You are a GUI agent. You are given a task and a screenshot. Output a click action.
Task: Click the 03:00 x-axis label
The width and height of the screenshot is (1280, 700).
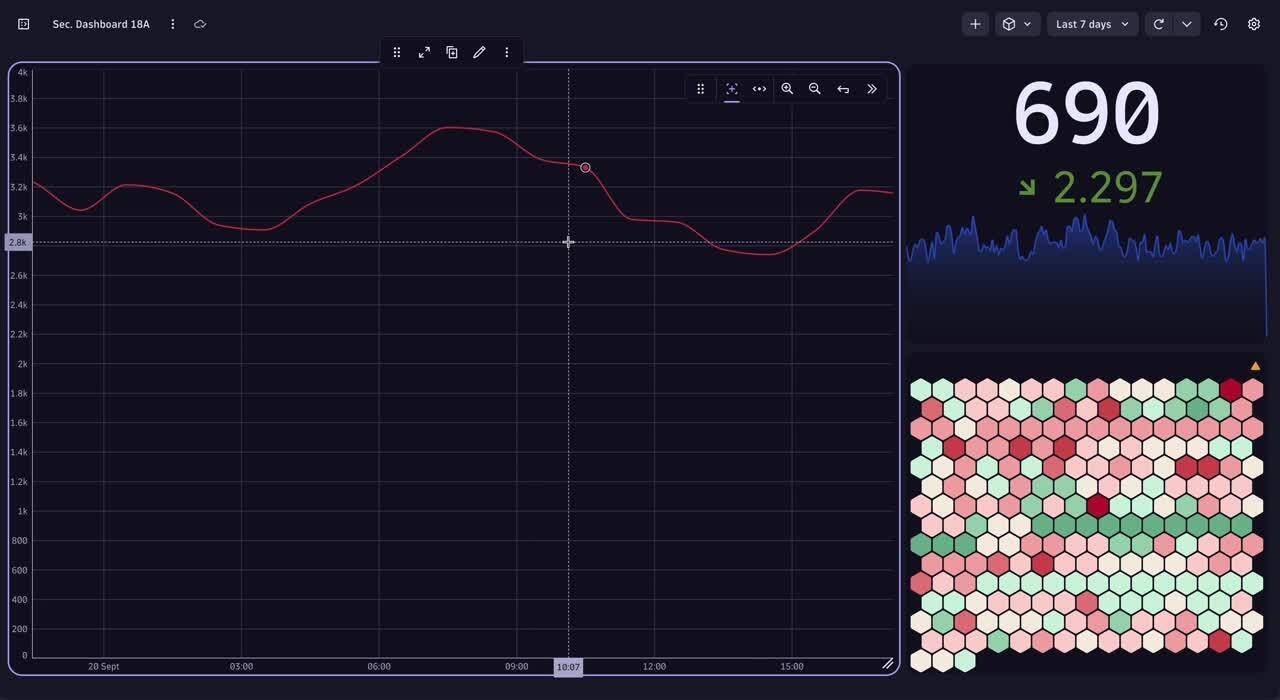tap(241, 666)
